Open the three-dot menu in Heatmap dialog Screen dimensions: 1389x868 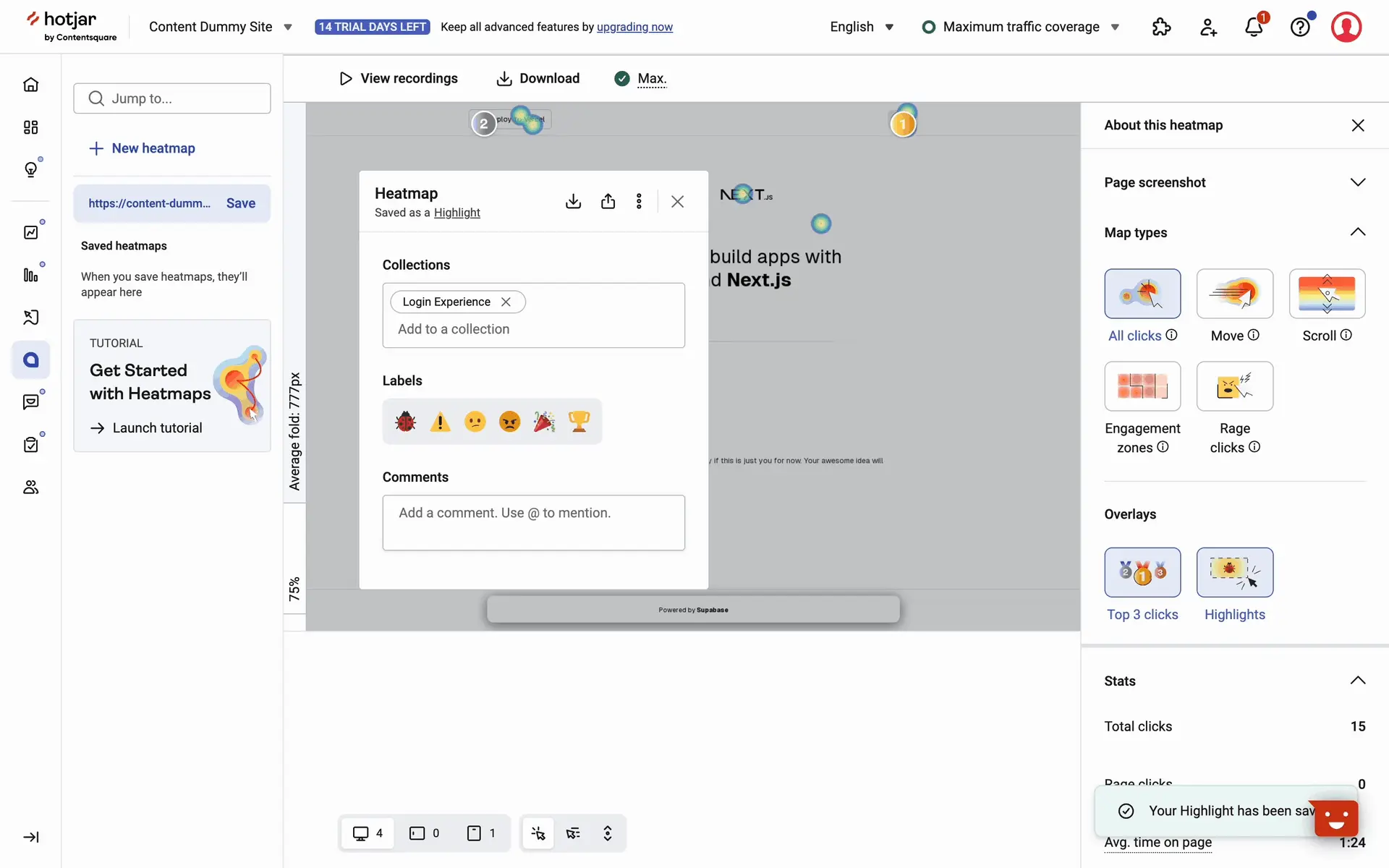click(x=639, y=201)
